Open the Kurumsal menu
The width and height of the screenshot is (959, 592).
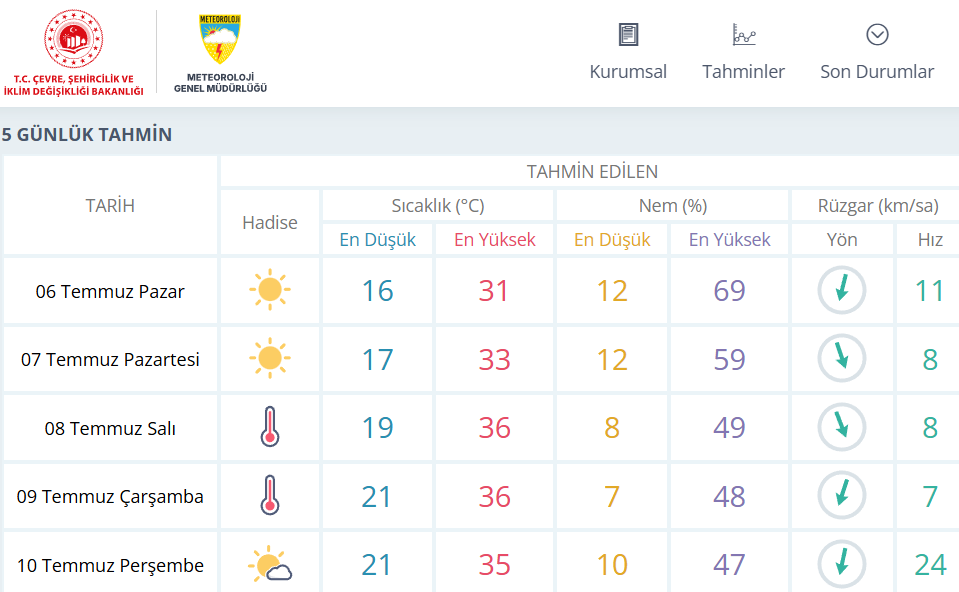click(x=628, y=72)
